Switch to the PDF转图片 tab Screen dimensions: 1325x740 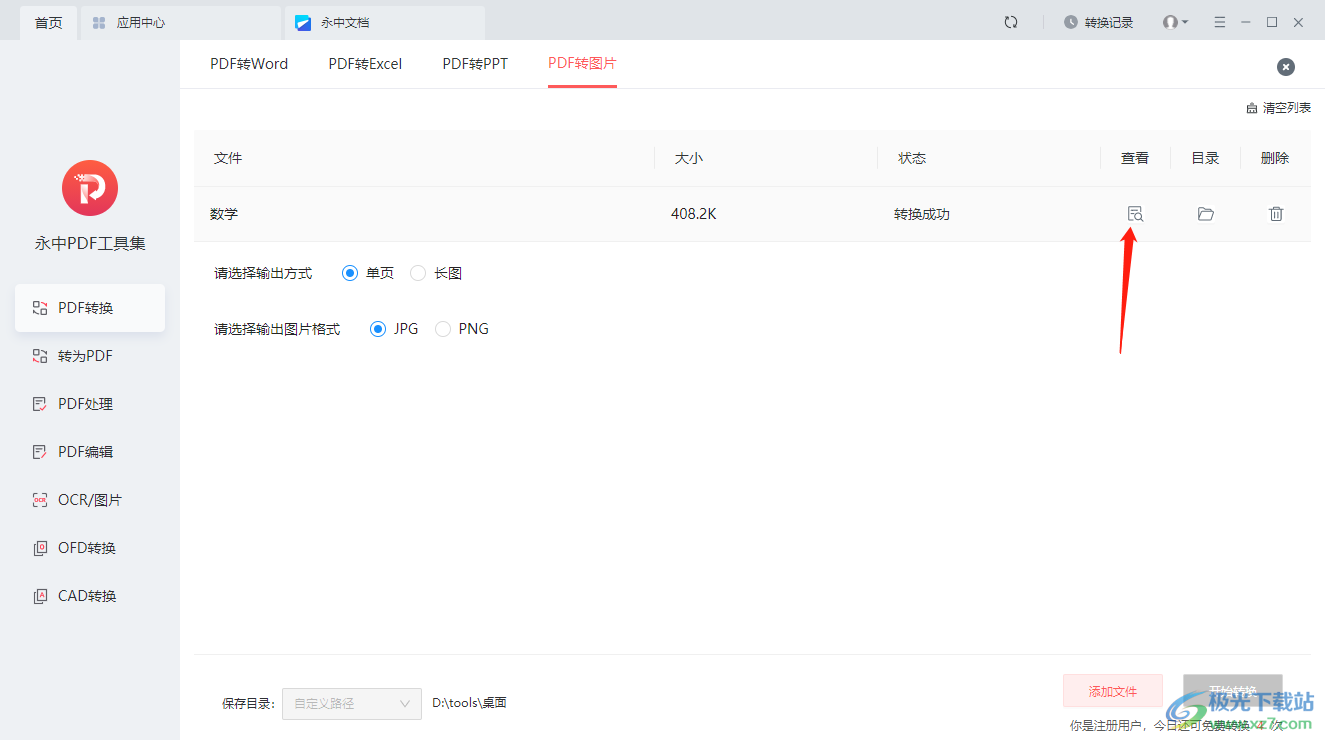coord(582,64)
